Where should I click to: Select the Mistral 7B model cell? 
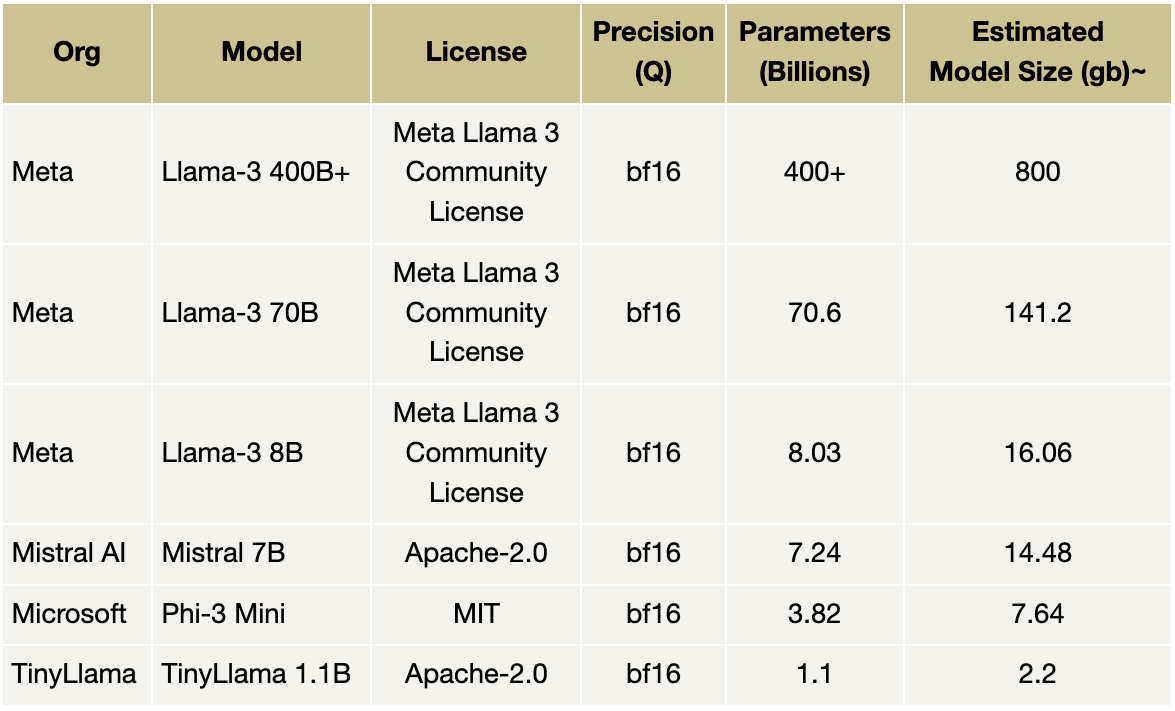pos(223,553)
